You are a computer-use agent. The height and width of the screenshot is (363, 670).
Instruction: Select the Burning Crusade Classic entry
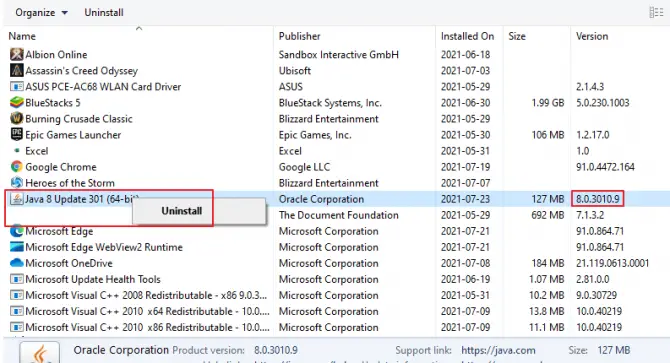[79, 119]
